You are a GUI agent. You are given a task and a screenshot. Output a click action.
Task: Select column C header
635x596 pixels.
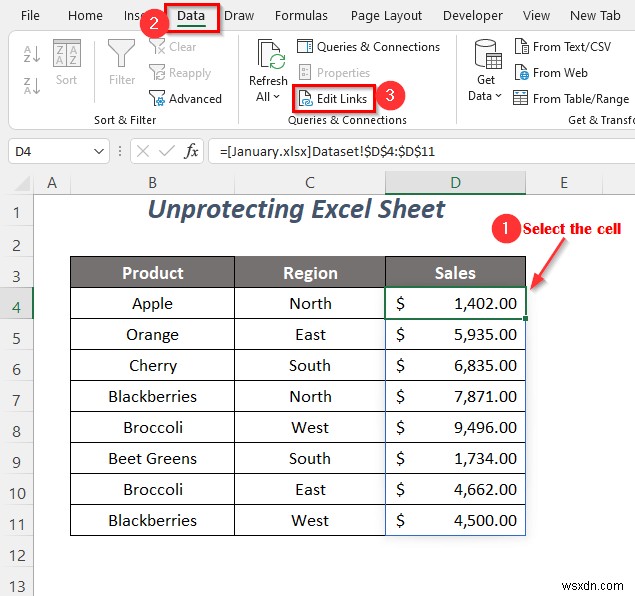310,183
